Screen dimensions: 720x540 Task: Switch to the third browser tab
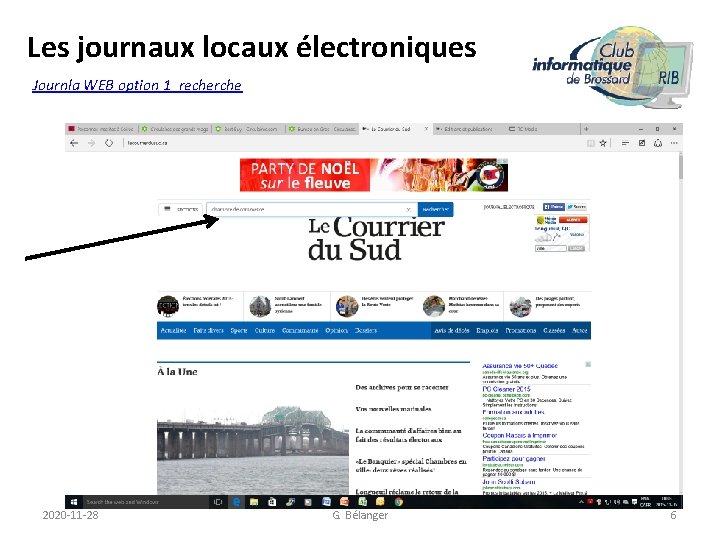248,129
